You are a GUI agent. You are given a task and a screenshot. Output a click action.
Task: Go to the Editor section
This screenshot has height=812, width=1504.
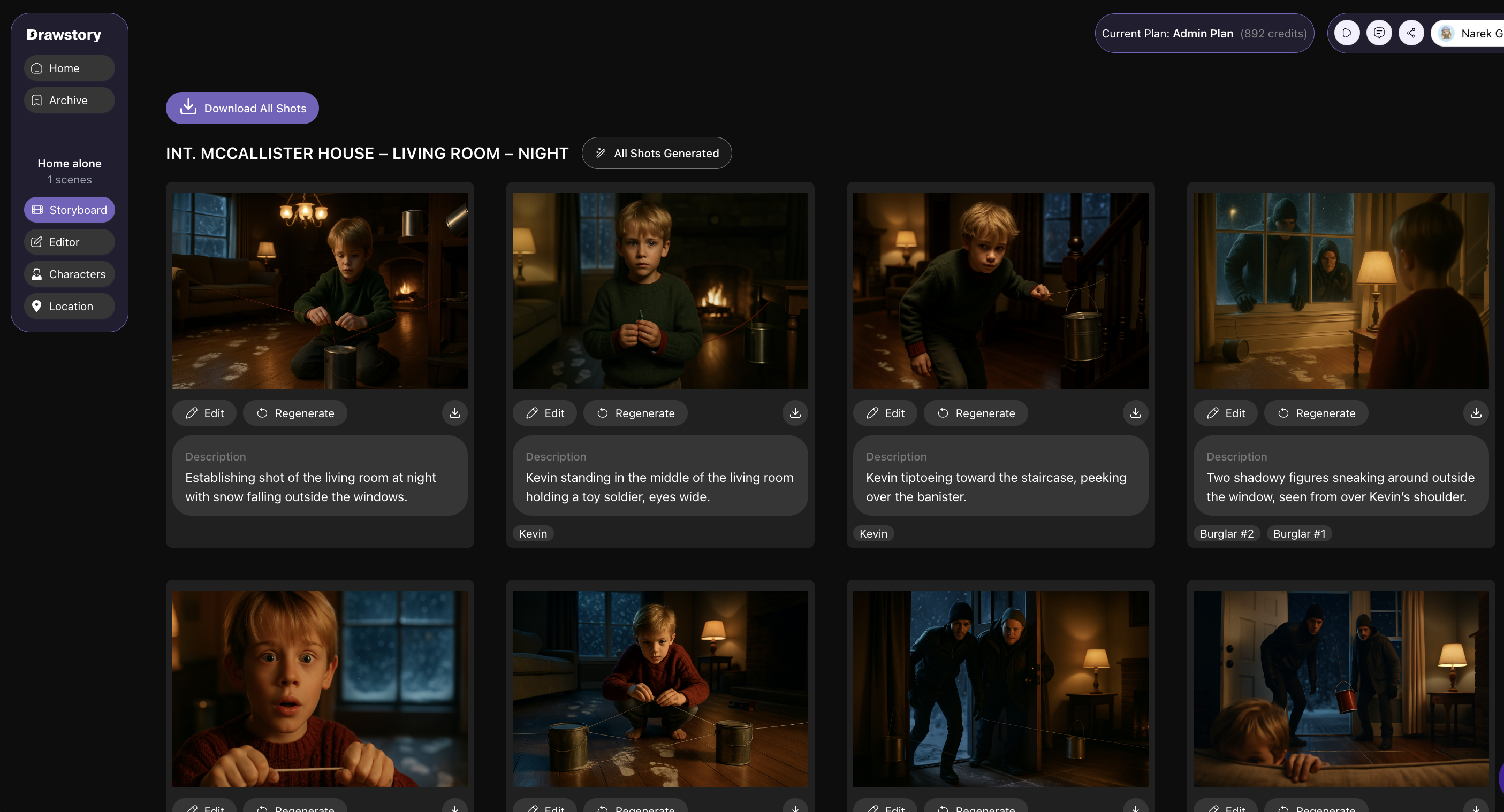pyautogui.click(x=70, y=242)
